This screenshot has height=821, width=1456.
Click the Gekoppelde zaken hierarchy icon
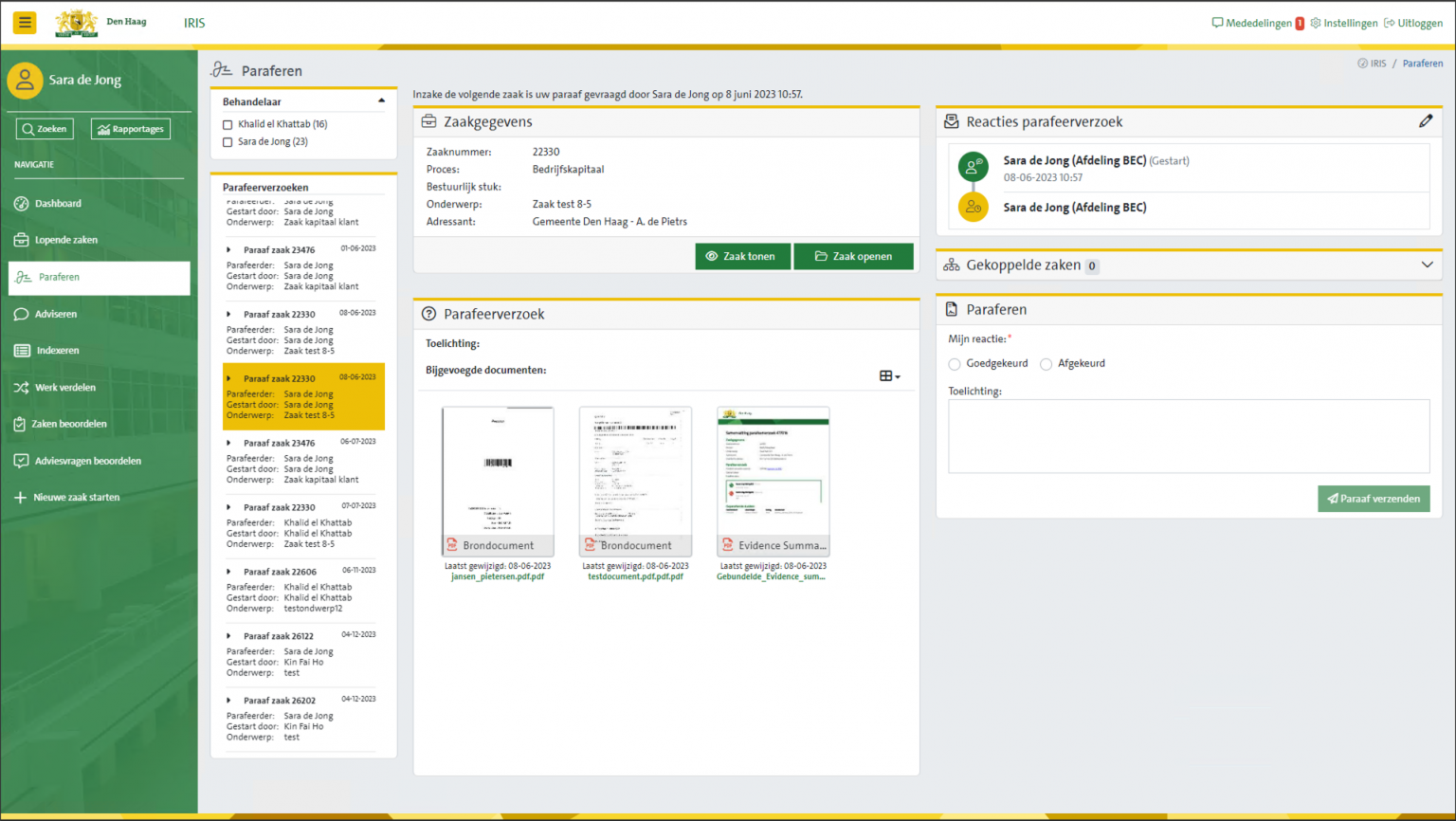click(x=952, y=265)
